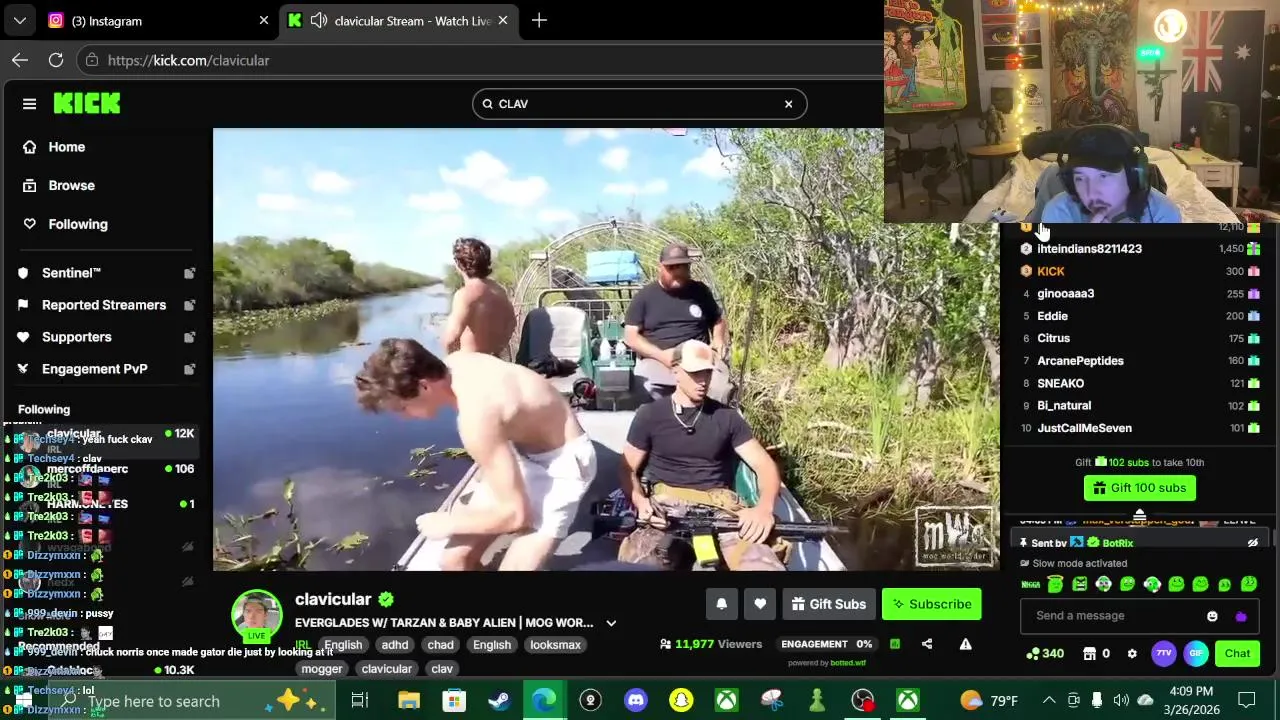Screen dimensions: 1280x720
Task: Select the adhd tag
Action: click(x=395, y=645)
